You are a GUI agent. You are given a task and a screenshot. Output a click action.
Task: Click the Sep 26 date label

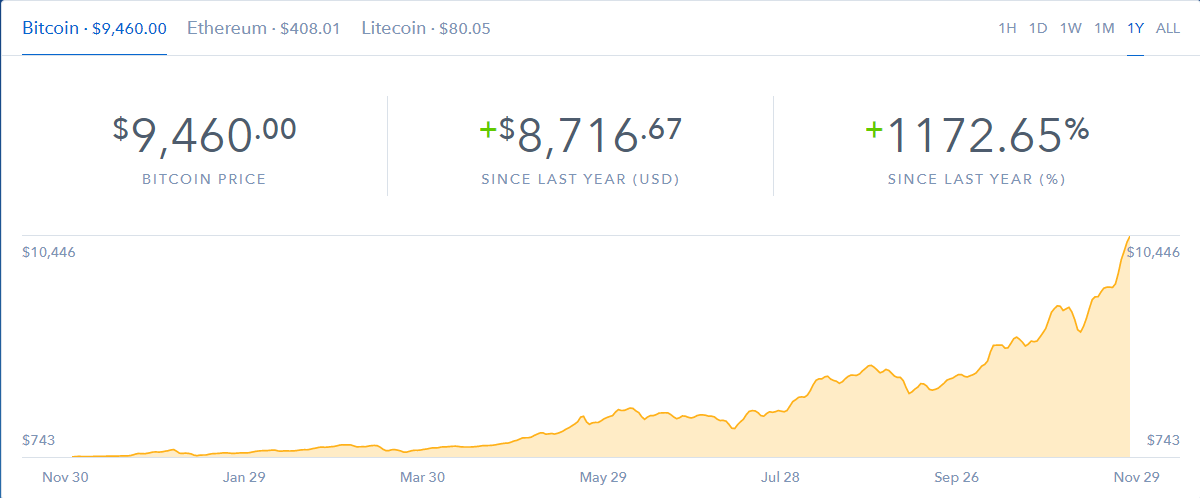coord(957,477)
